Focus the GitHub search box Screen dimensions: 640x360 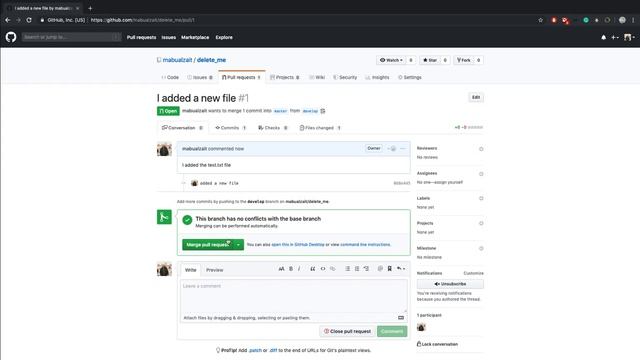[x=71, y=37]
